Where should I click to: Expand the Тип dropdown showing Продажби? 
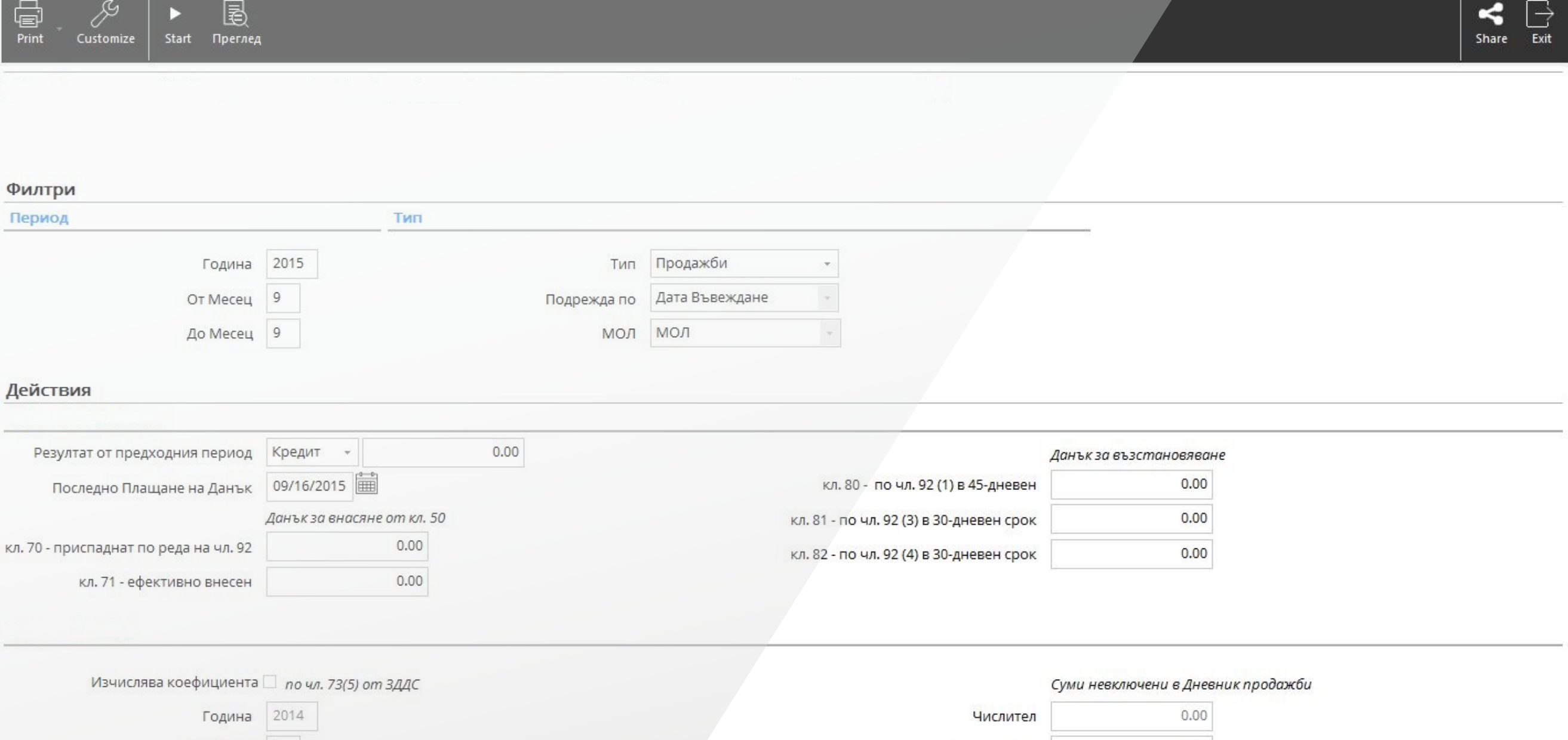pos(826,264)
